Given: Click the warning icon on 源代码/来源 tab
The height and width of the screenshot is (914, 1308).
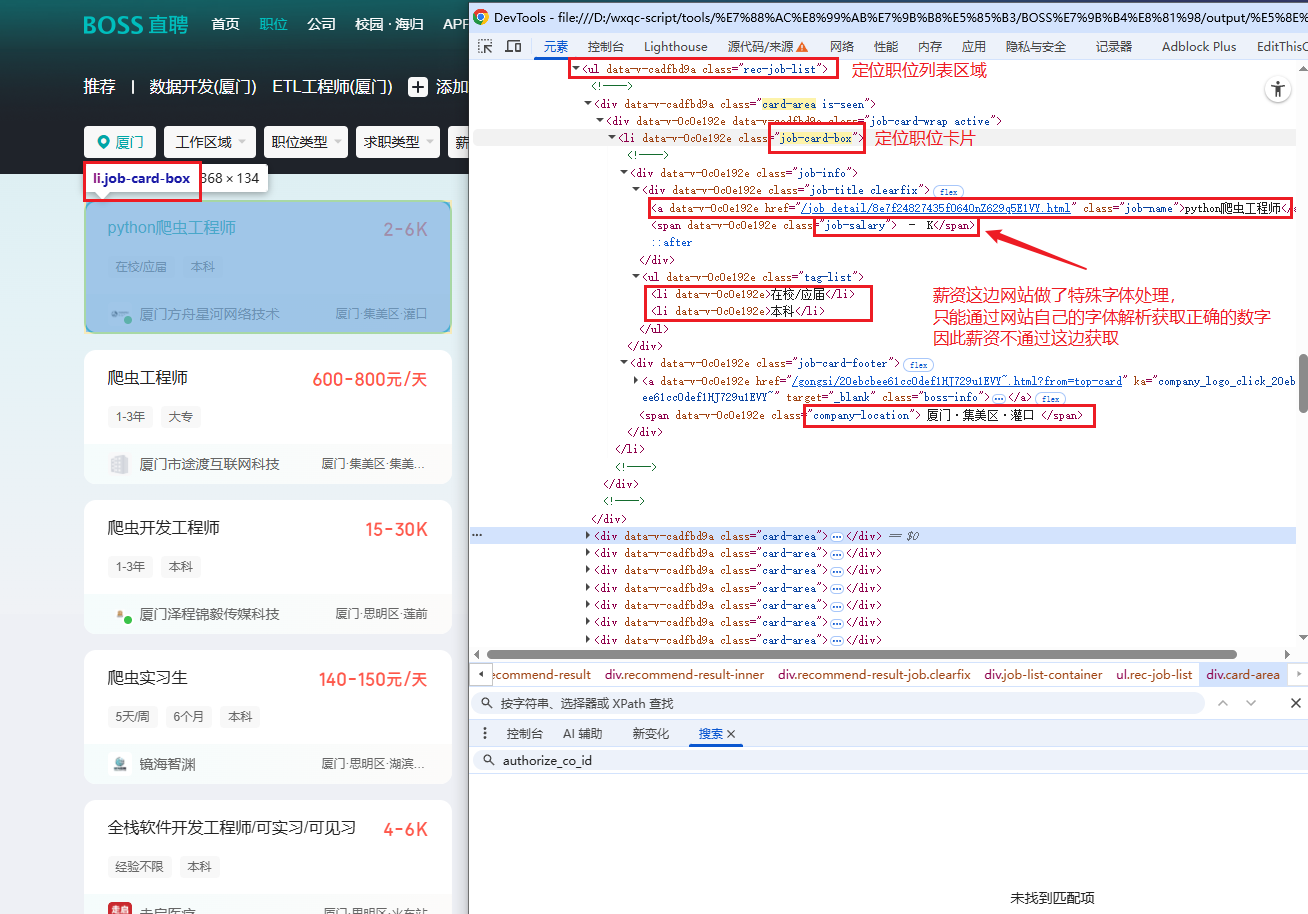Looking at the screenshot, I should click(x=802, y=47).
